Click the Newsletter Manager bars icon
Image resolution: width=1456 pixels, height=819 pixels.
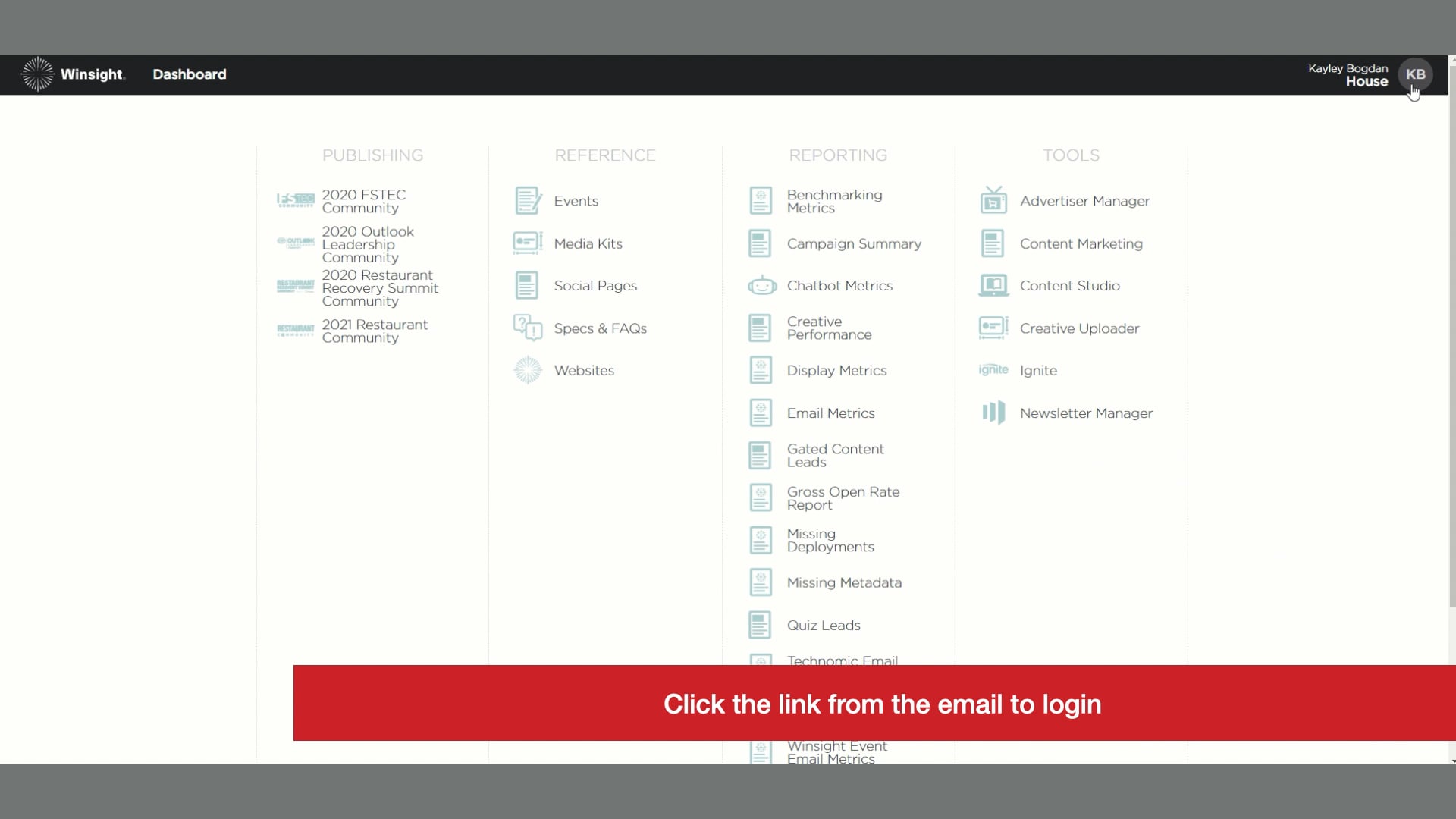point(993,413)
